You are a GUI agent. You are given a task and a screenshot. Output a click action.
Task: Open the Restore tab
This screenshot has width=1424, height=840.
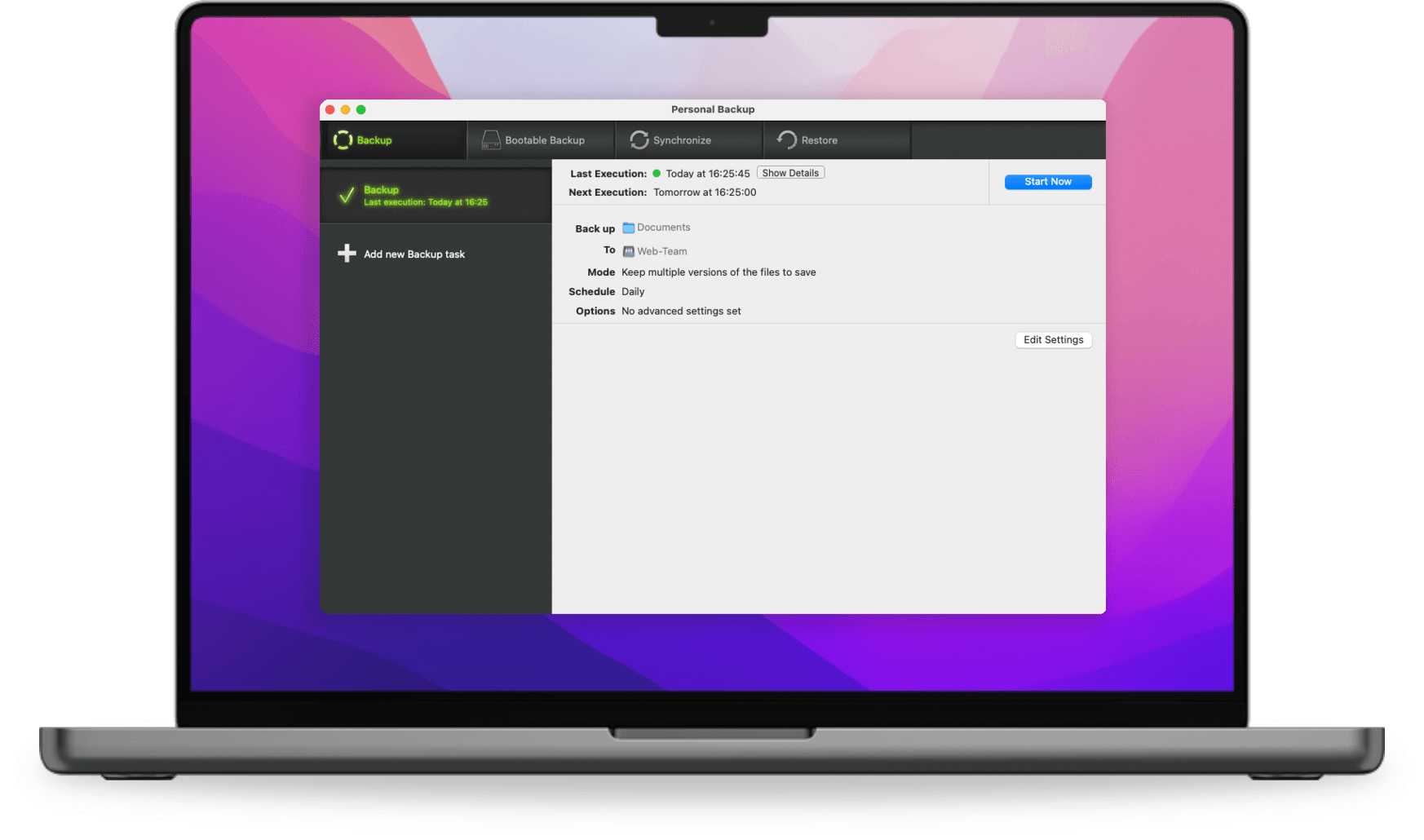[x=837, y=140]
